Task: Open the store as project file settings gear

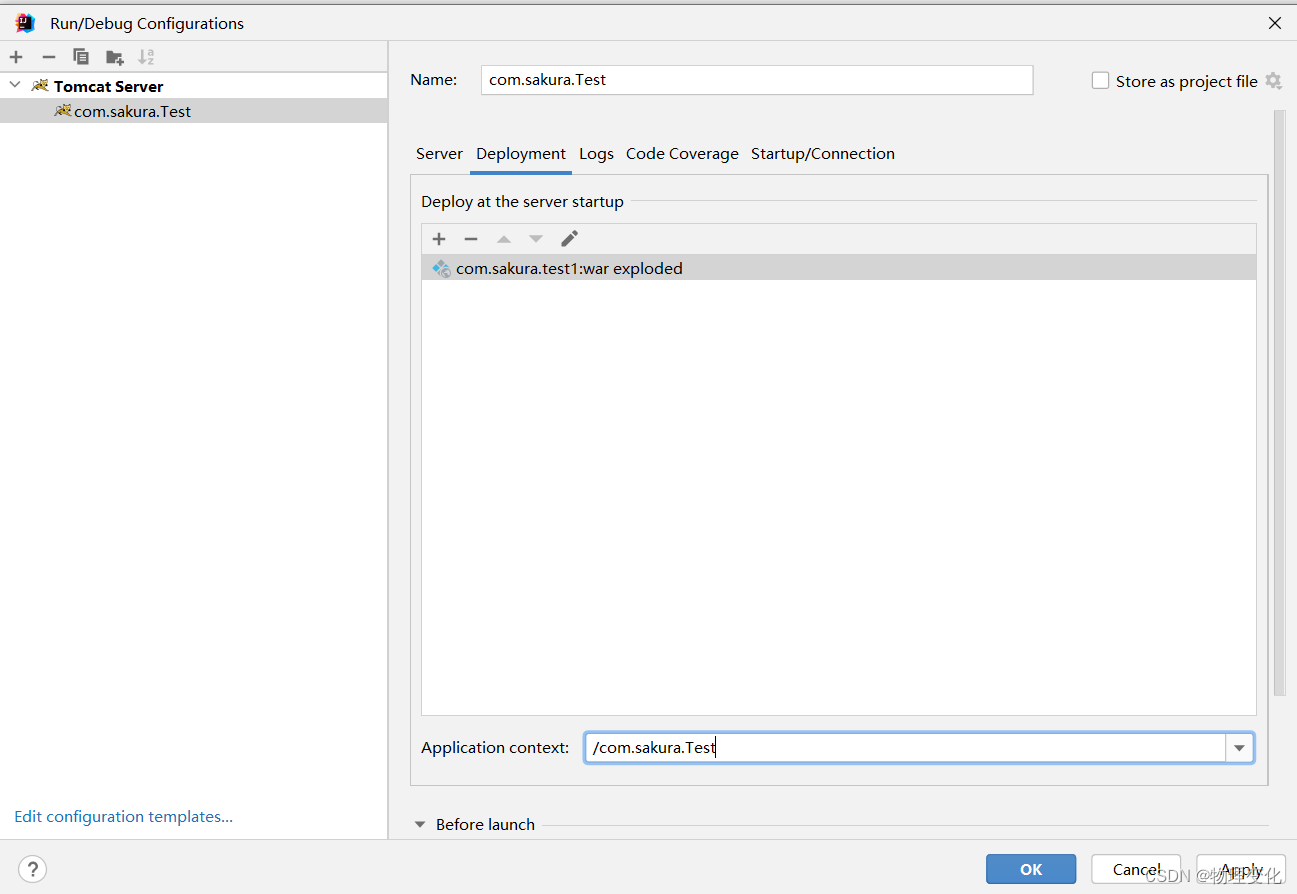Action: [x=1273, y=81]
